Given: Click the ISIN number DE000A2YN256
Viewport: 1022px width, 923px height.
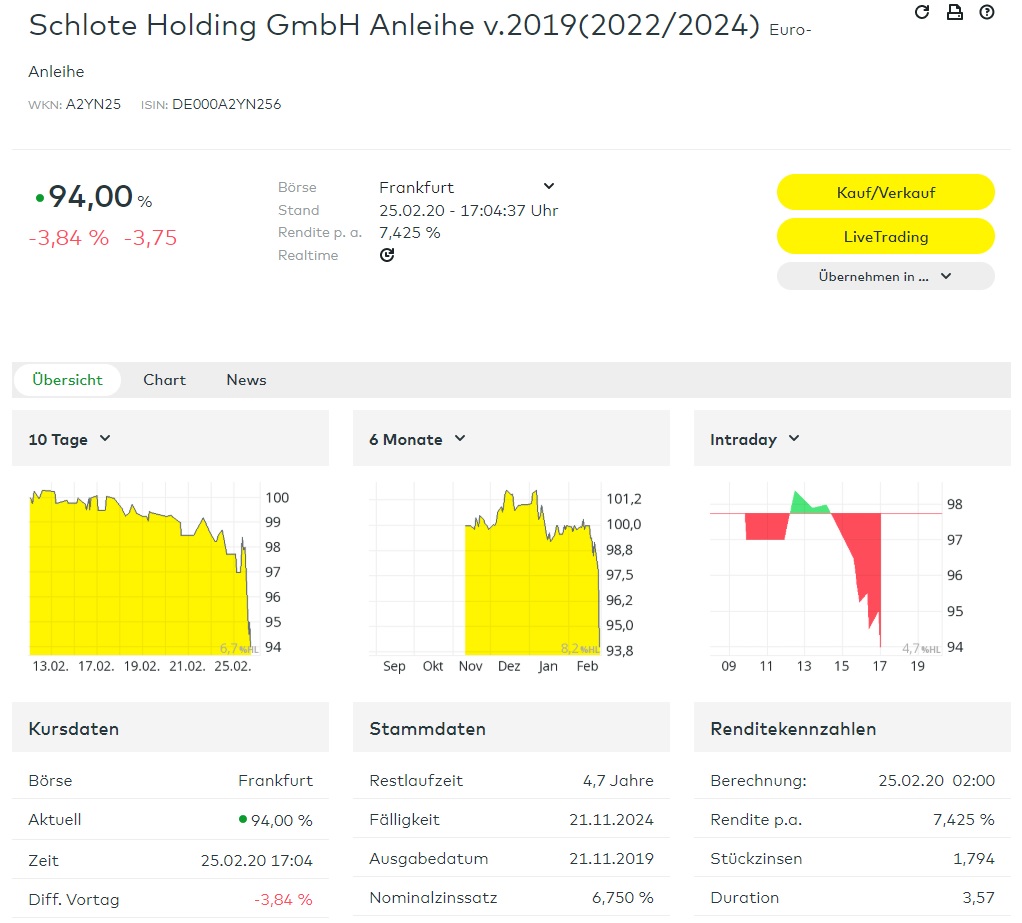Looking at the screenshot, I should coord(226,104).
